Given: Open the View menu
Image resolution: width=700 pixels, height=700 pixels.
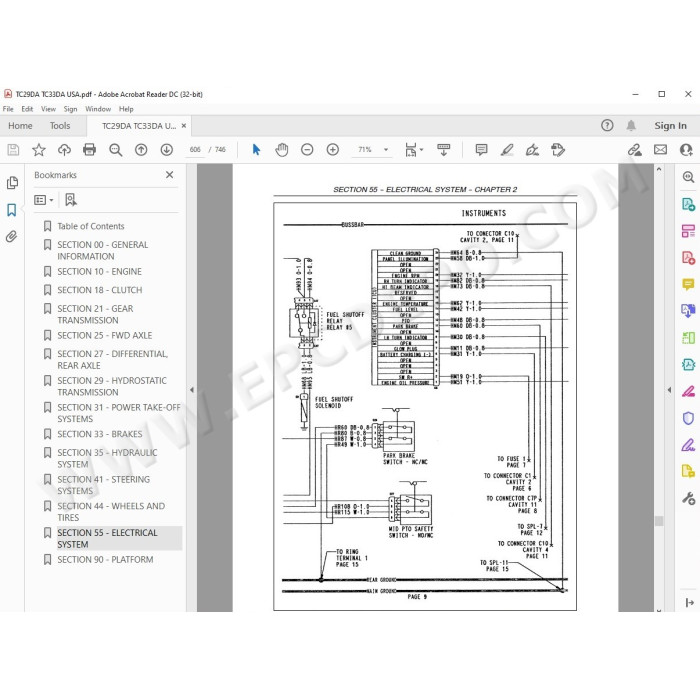Looking at the screenshot, I should (x=48, y=109).
